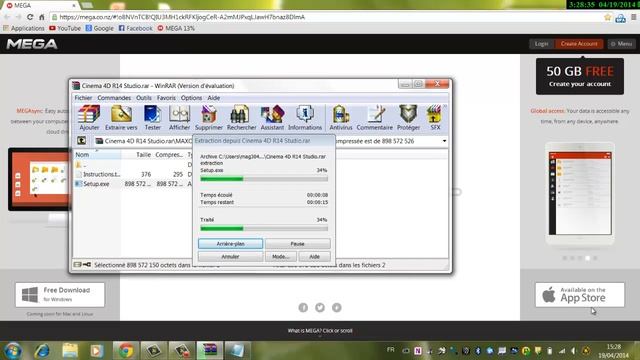Image resolution: width=640 pixels, height=360 pixels.
Task: Open the Fichier menu
Action: click(x=83, y=98)
